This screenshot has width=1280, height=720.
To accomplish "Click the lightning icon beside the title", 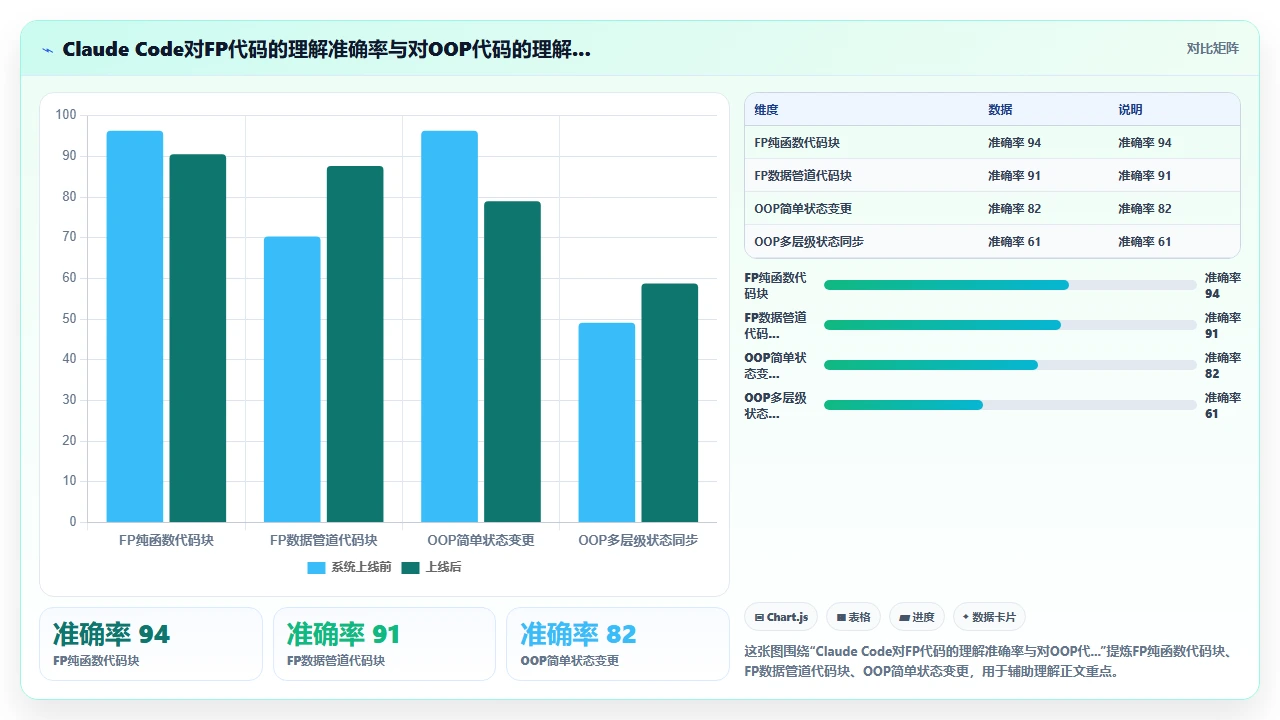I will tap(48, 50).
